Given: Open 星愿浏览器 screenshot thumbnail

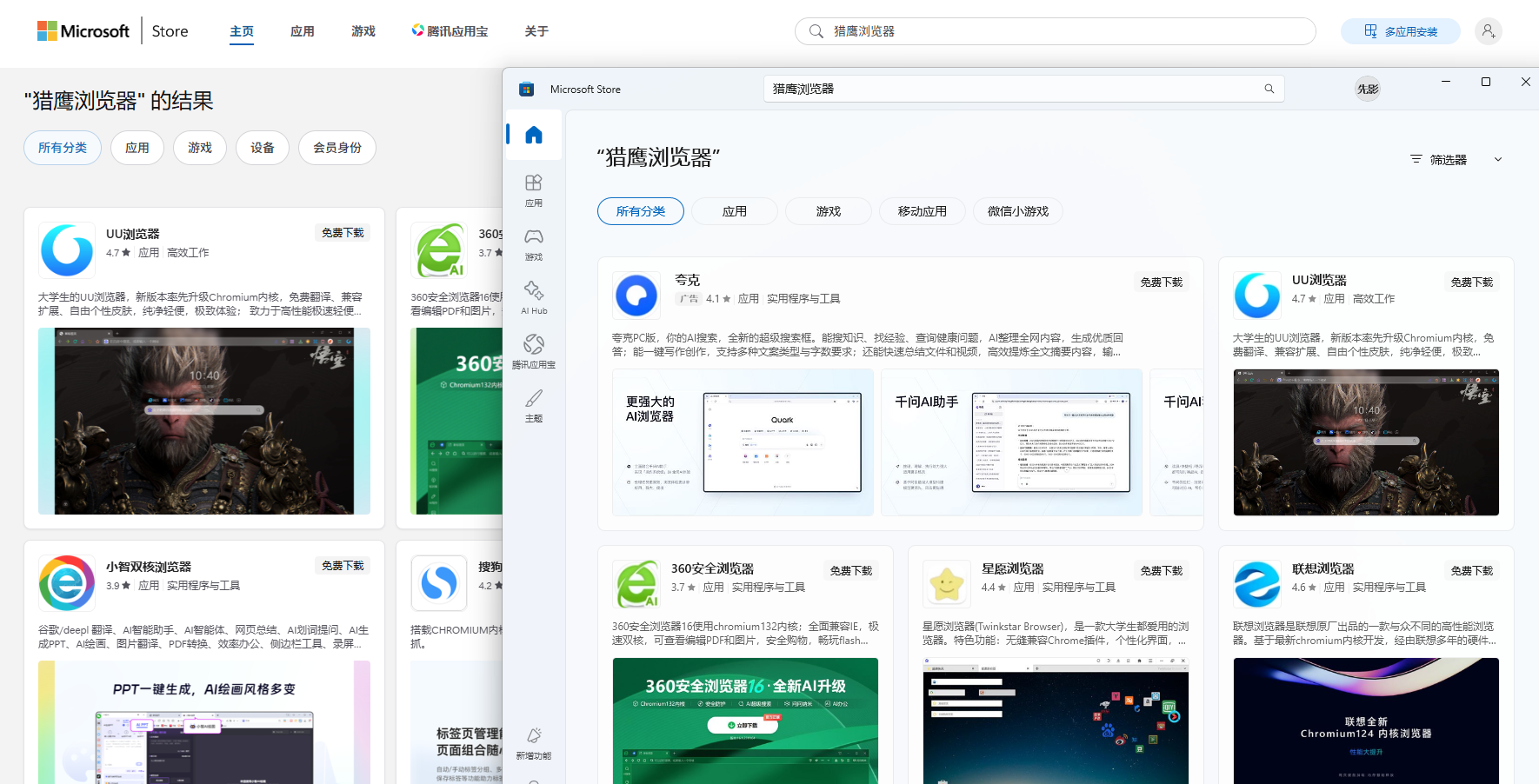Looking at the screenshot, I should point(1056,721).
